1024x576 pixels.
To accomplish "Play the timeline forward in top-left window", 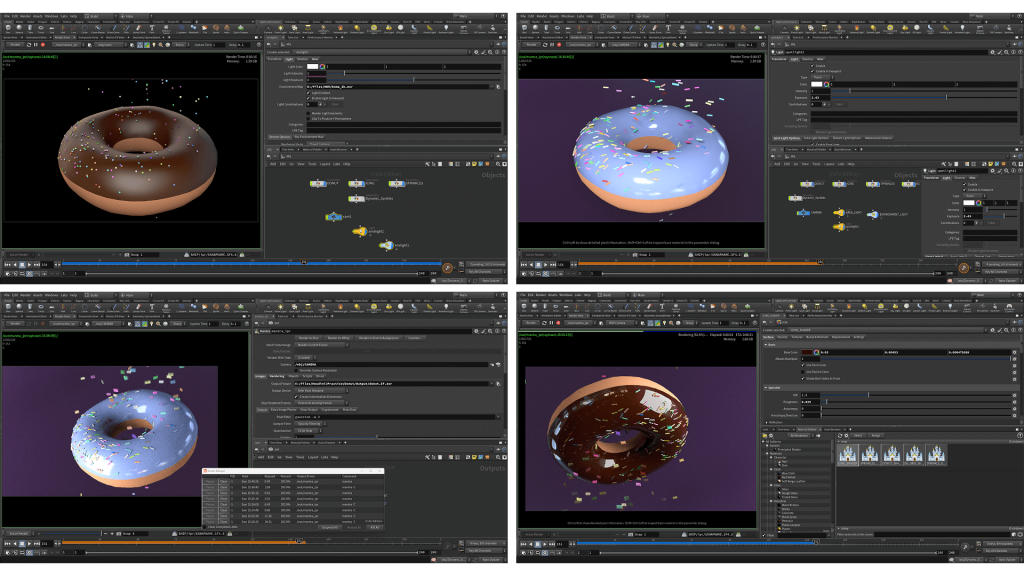I will (29, 264).
